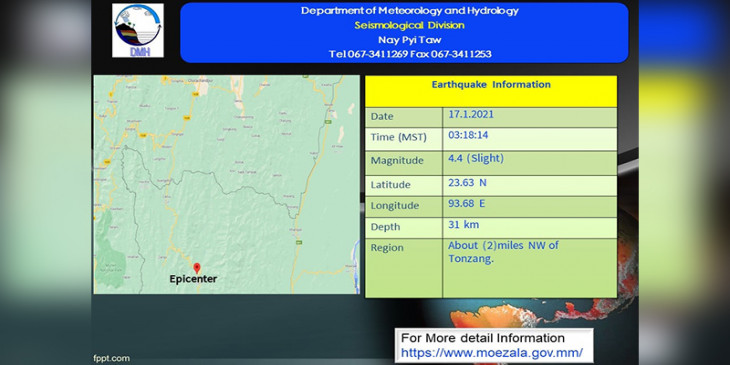Image resolution: width=730 pixels, height=365 pixels.
Task: Click the For More detail Information text
Action: pyautogui.click(x=483, y=338)
